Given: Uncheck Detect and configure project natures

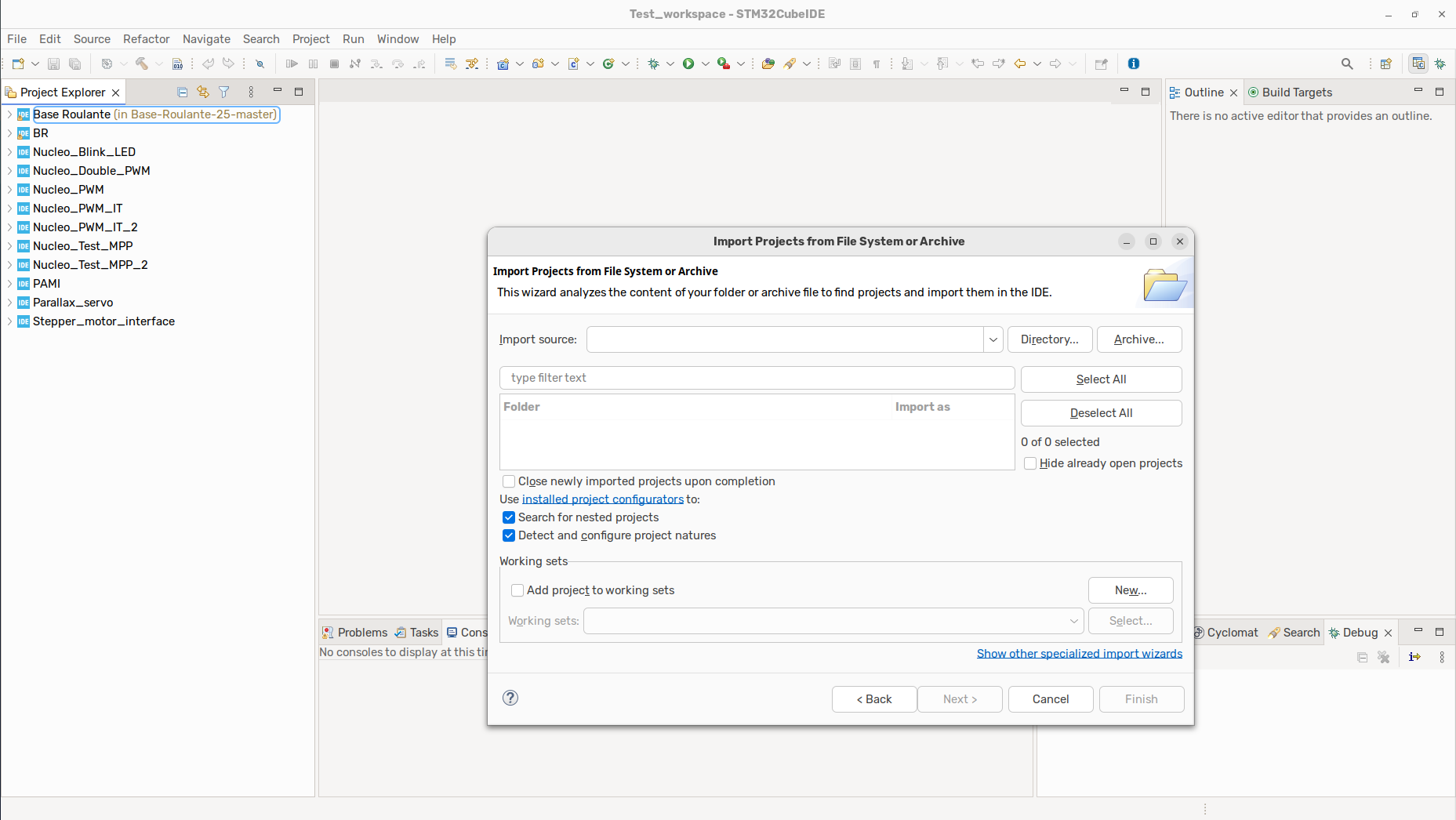Looking at the screenshot, I should pyautogui.click(x=509, y=535).
